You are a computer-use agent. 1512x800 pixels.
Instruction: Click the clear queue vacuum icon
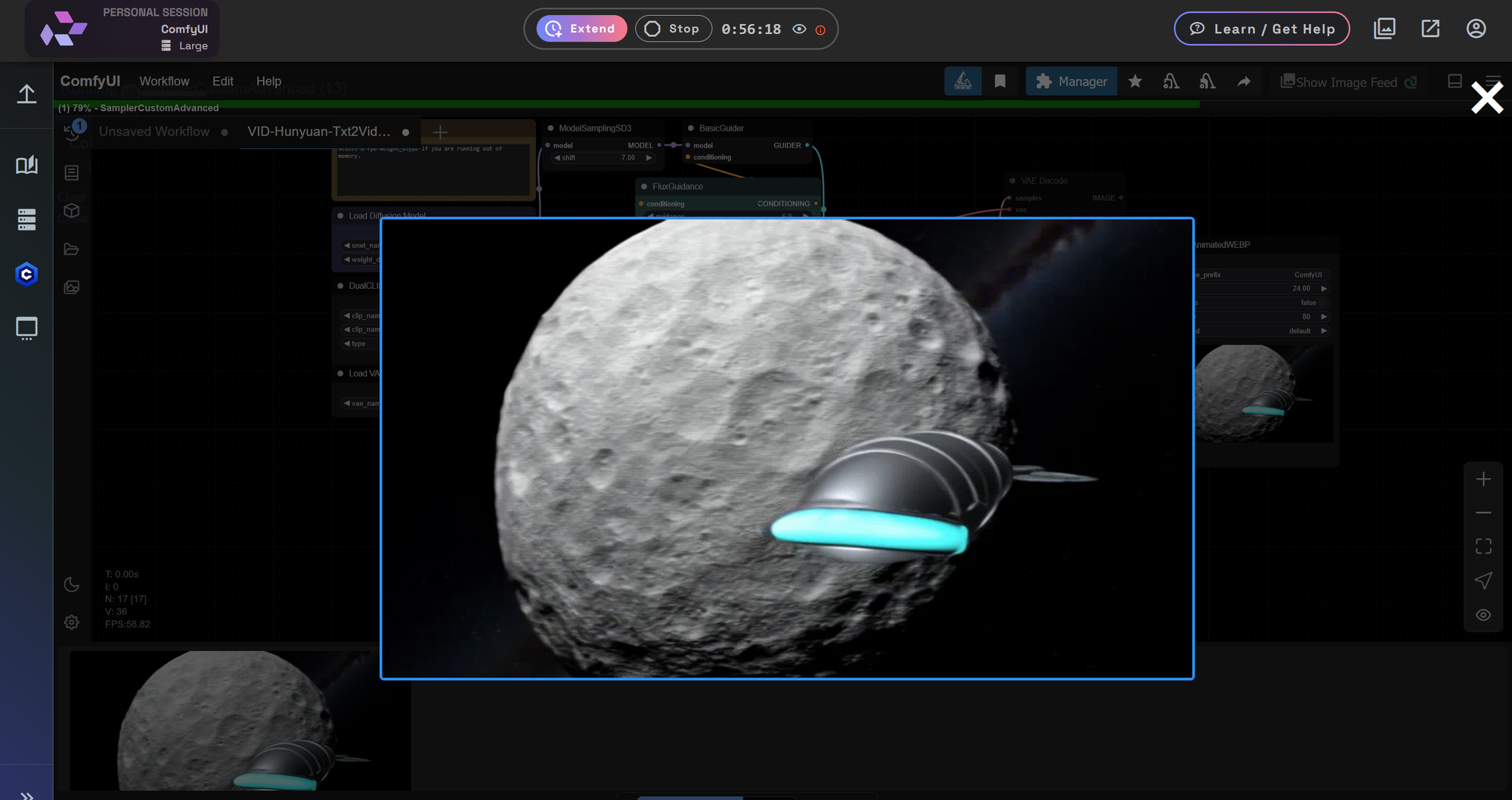point(1170,81)
